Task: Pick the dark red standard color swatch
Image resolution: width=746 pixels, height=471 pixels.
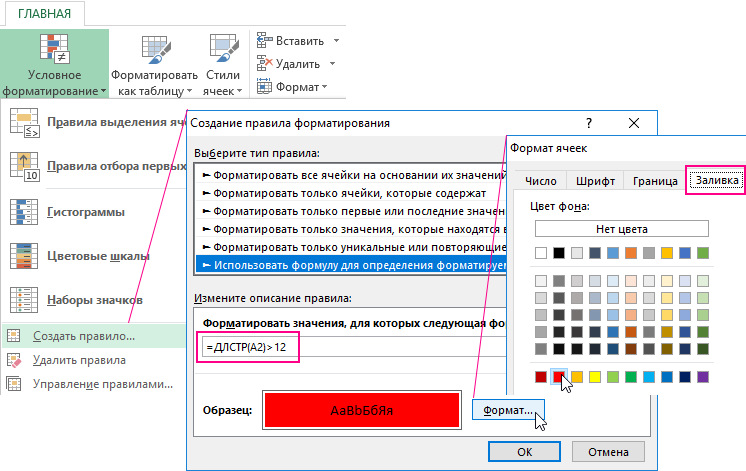Action: [541, 377]
